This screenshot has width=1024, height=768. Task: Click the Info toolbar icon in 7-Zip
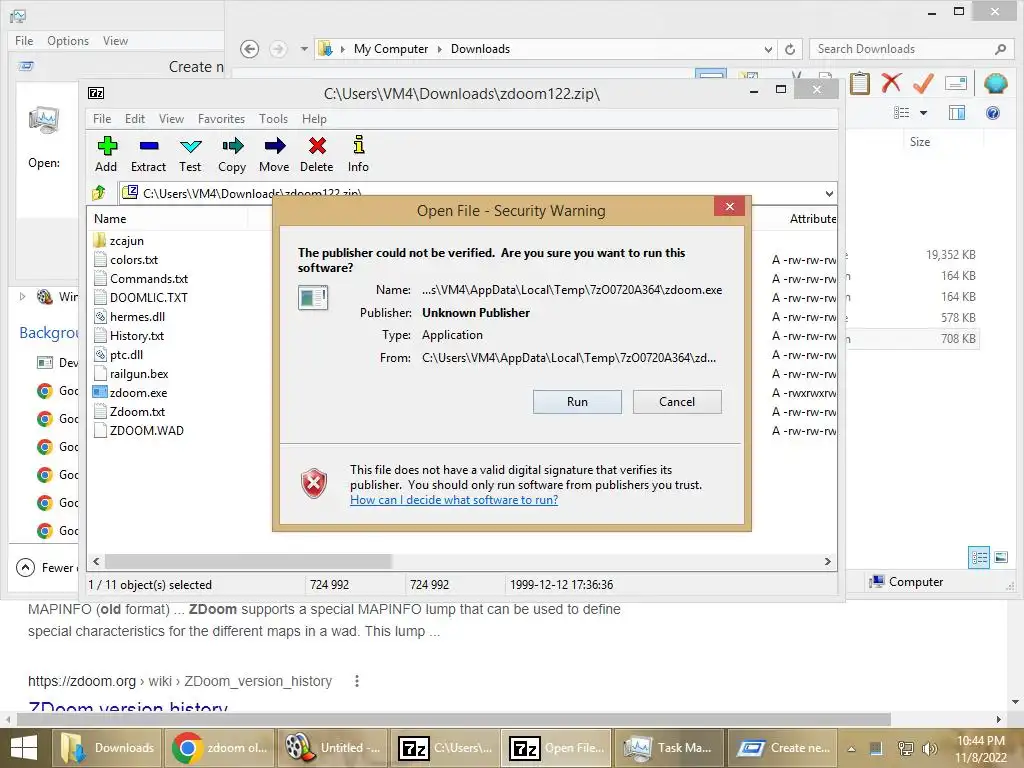pyautogui.click(x=359, y=145)
